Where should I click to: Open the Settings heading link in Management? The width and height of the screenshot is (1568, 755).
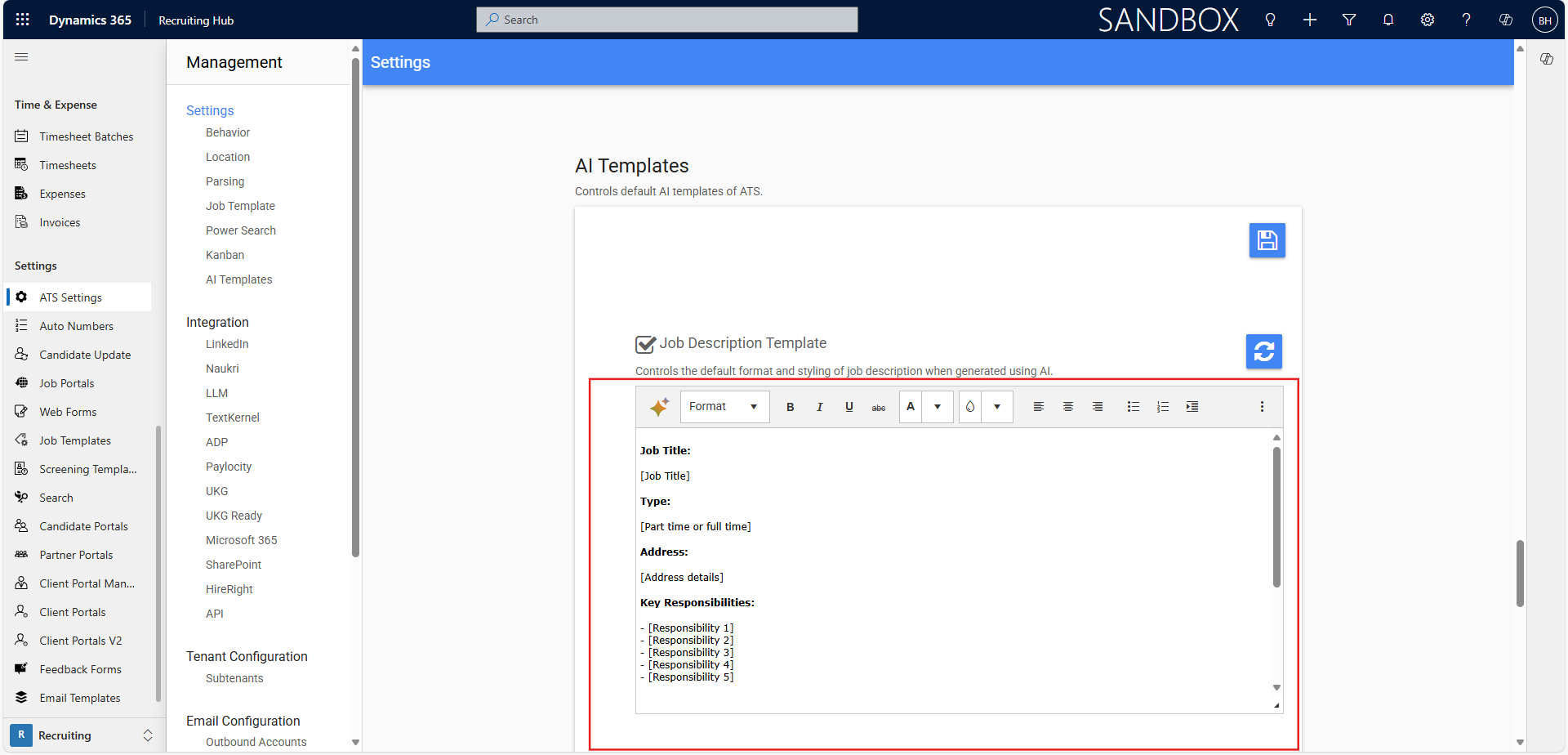[x=210, y=110]
